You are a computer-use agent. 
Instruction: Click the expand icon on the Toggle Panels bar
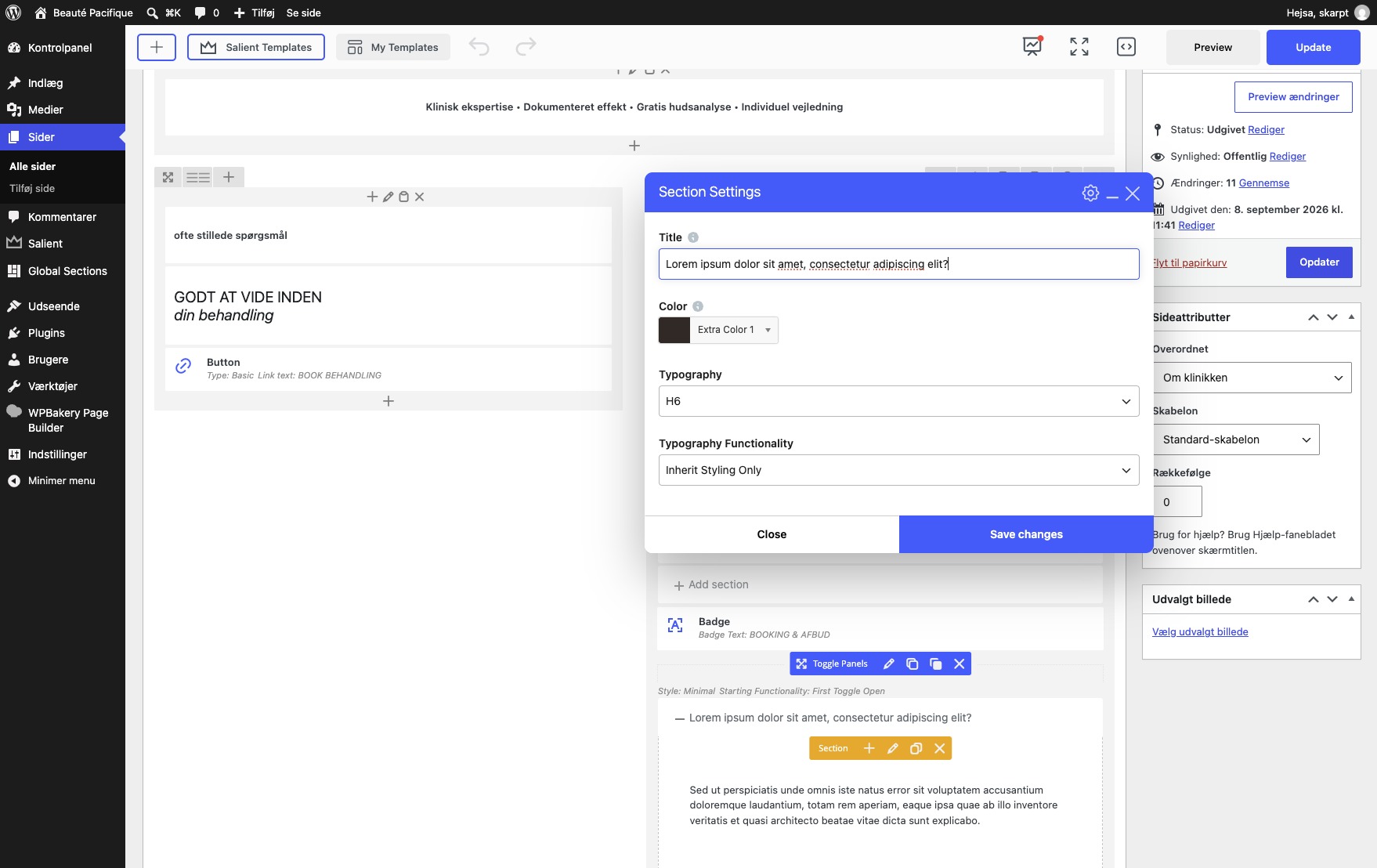[801, 664]
